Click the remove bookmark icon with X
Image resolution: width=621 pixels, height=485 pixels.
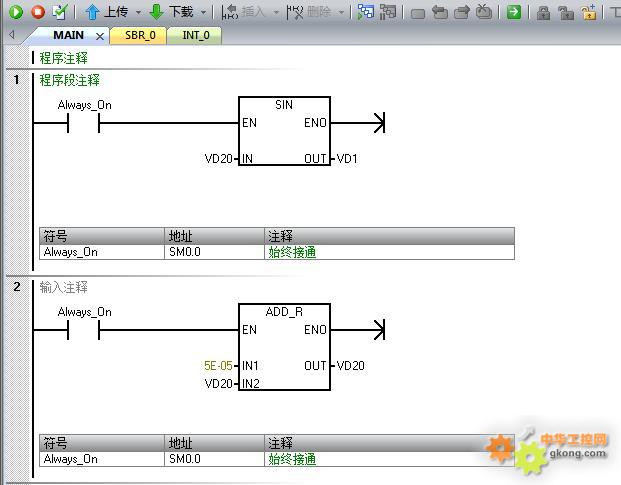pyautogui.click(x=484, y=12)
